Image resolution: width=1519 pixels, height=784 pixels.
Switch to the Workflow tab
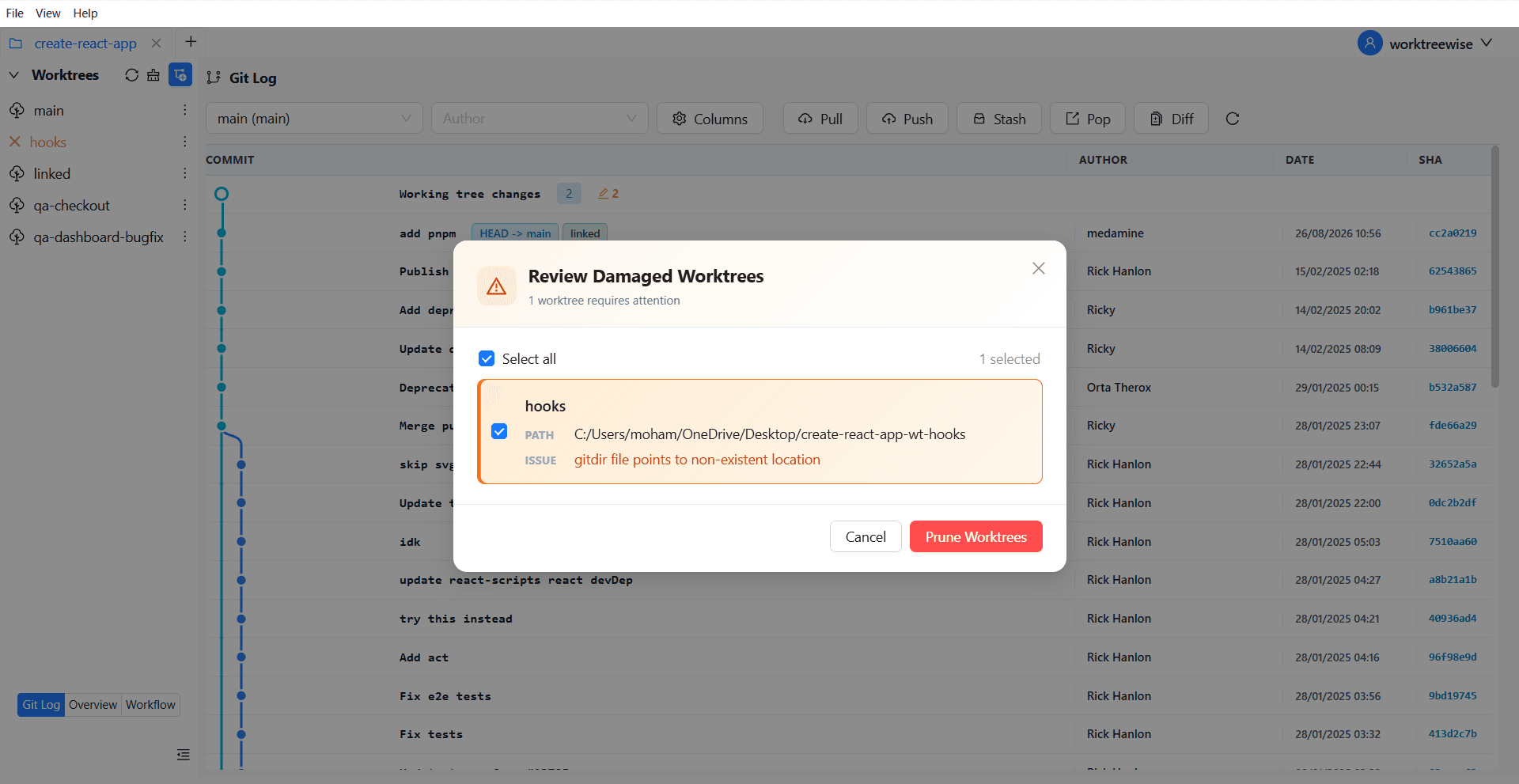pos(150,705)
